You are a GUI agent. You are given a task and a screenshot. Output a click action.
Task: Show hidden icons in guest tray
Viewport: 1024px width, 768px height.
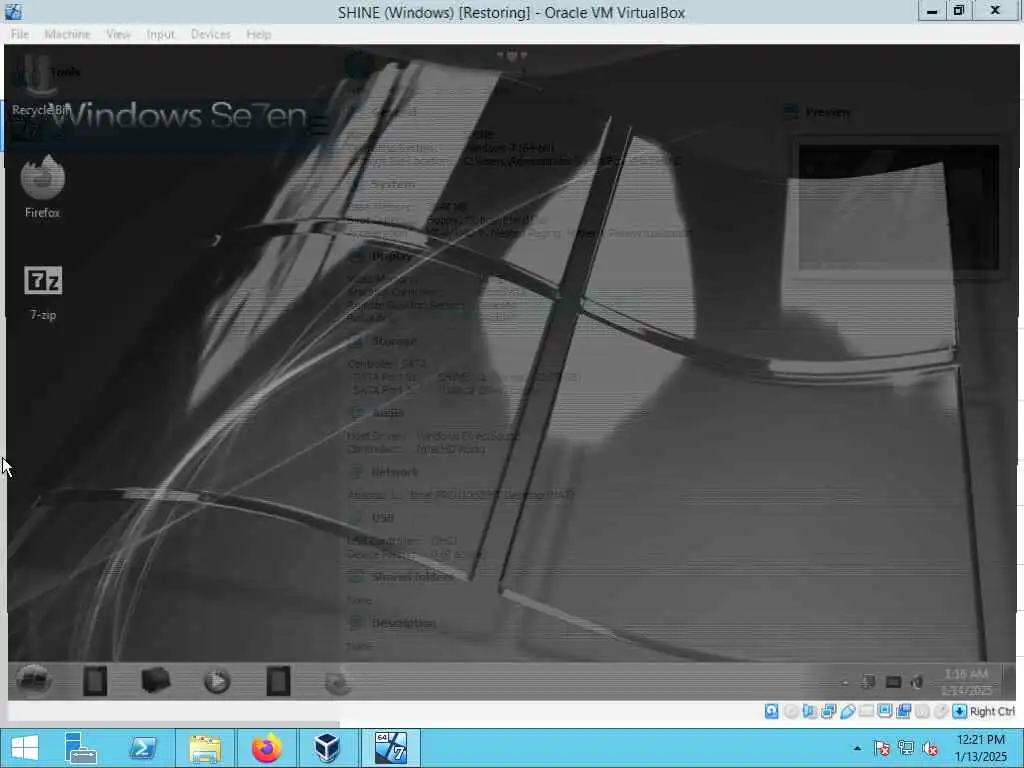[844, 683]
